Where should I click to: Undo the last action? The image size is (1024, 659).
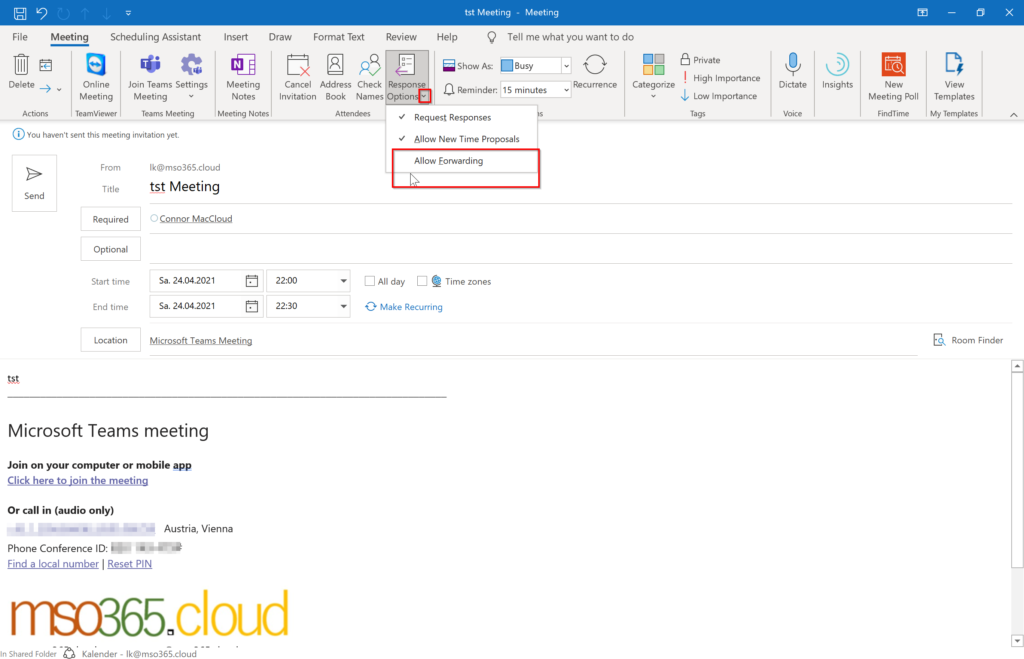coord(42,12)
